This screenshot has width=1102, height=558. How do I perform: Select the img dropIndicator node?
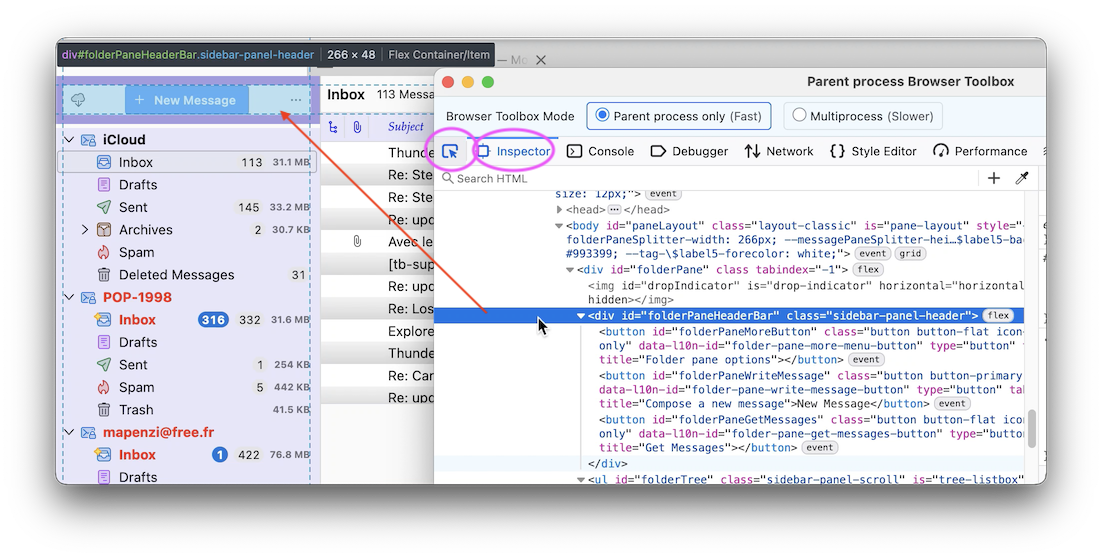[x=805, y=293]
